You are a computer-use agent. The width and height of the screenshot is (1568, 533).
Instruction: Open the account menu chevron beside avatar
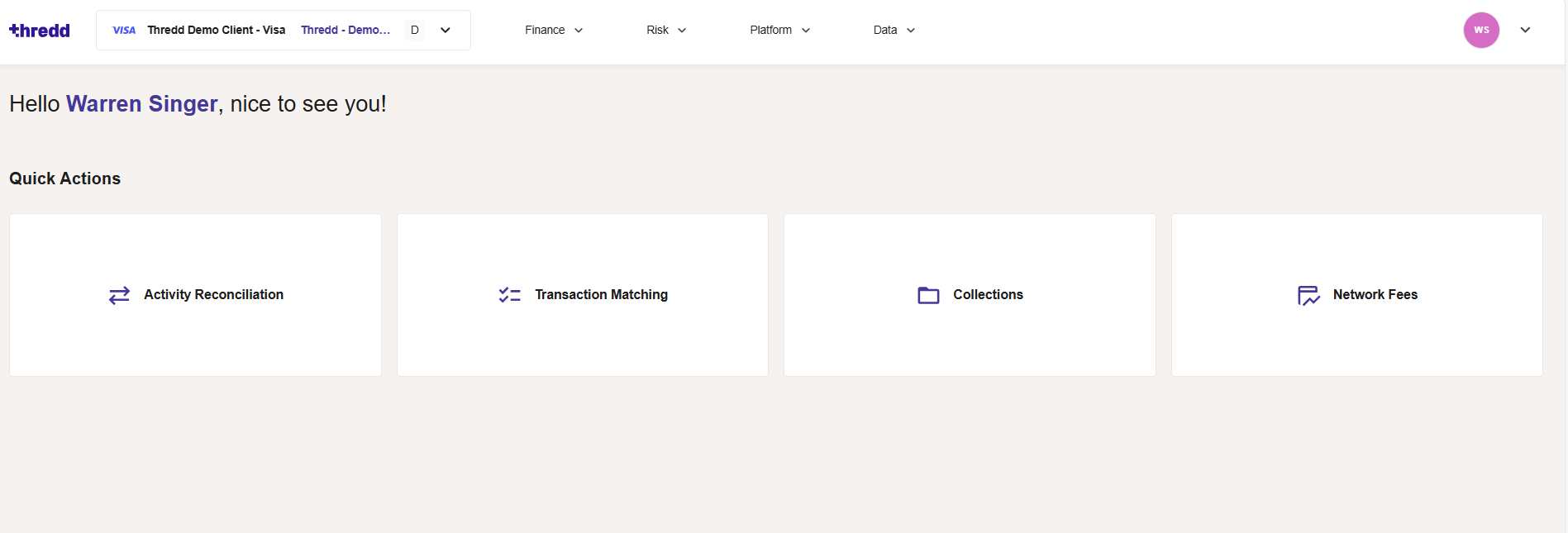(1525, 30)
